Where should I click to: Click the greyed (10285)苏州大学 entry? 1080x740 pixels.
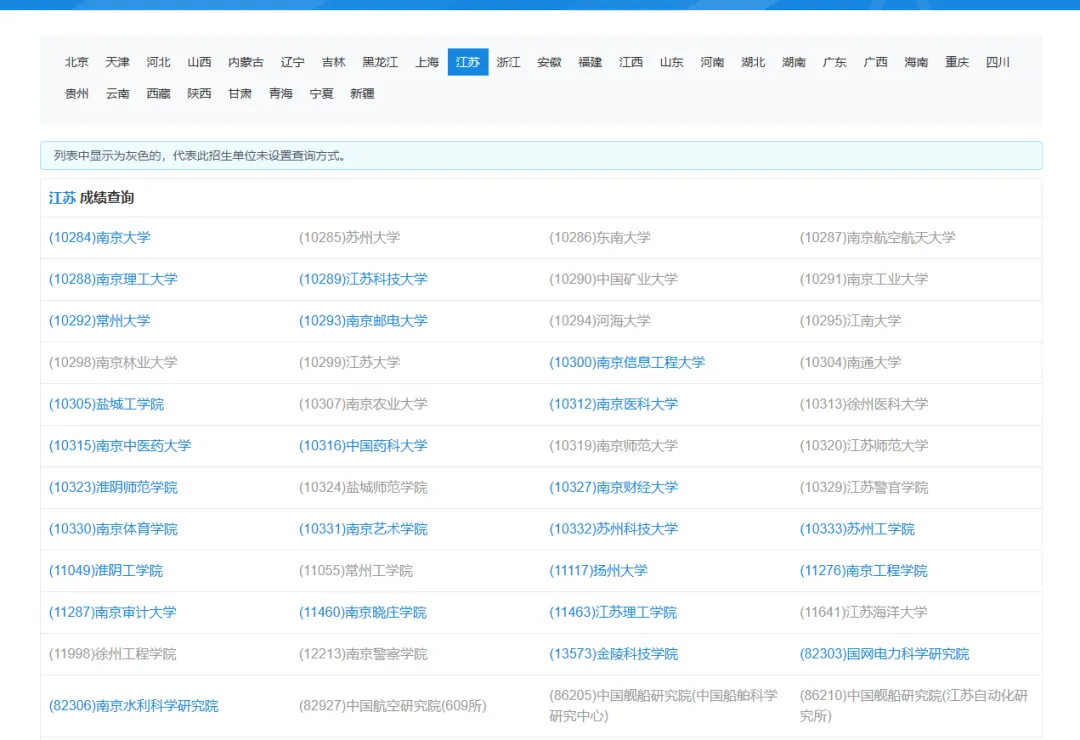point(349,238)
